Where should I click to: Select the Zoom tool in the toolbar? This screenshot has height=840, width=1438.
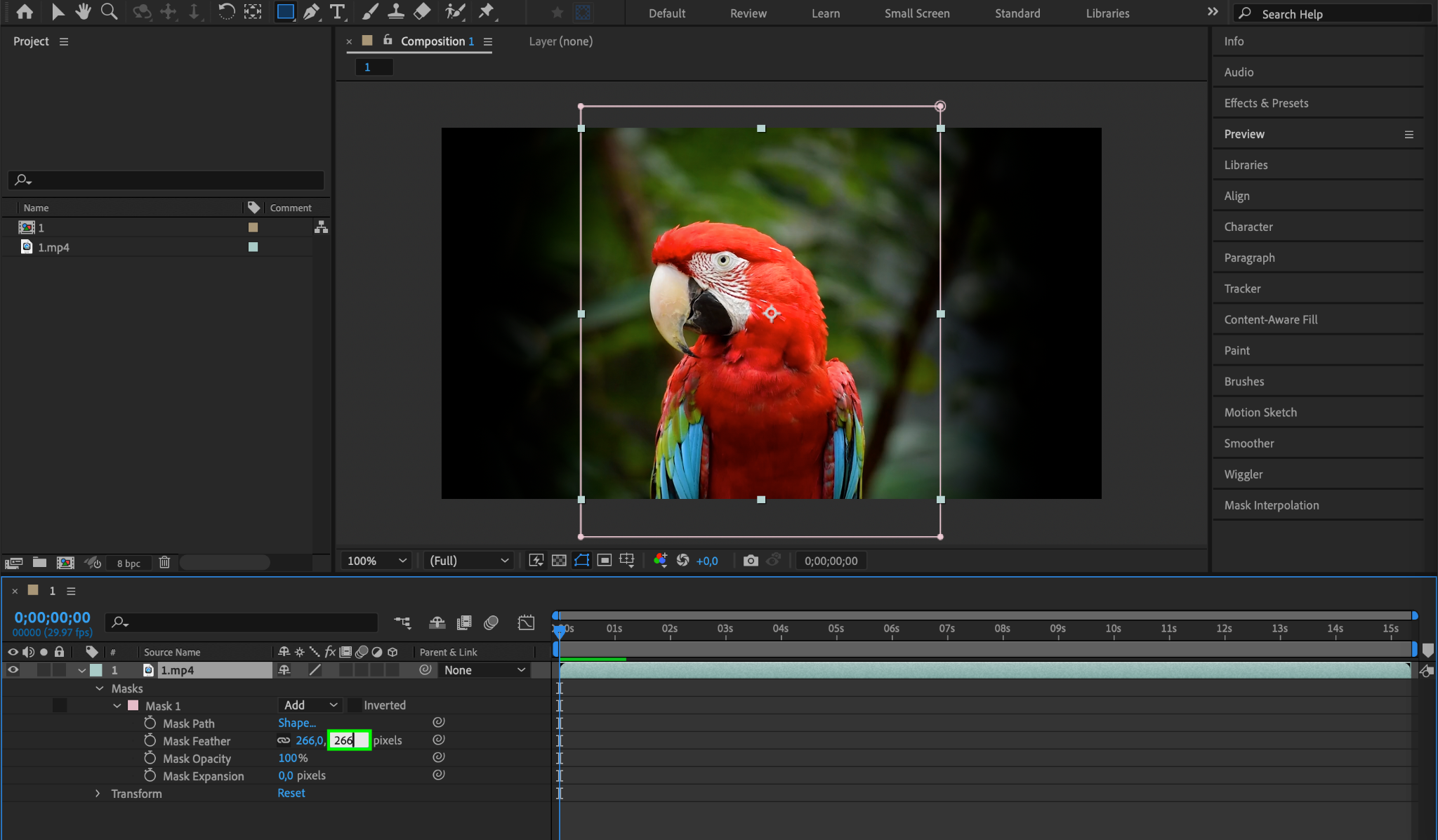(x=109, y=12)
